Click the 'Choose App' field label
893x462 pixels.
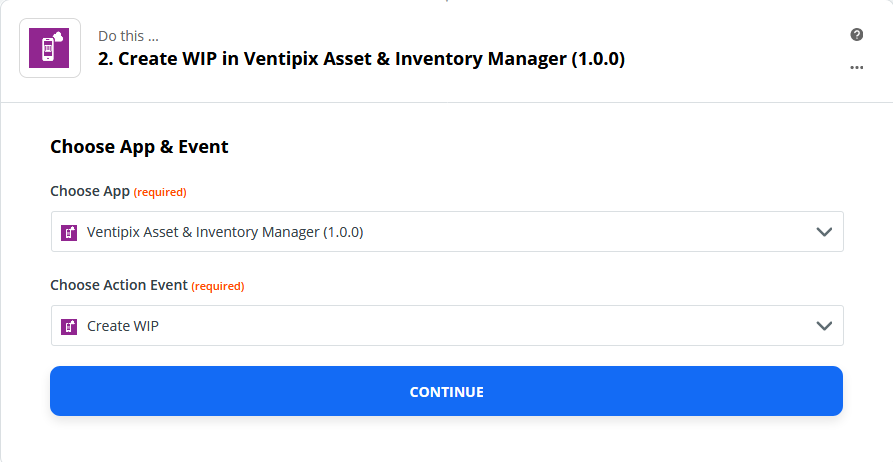point(90,191)
